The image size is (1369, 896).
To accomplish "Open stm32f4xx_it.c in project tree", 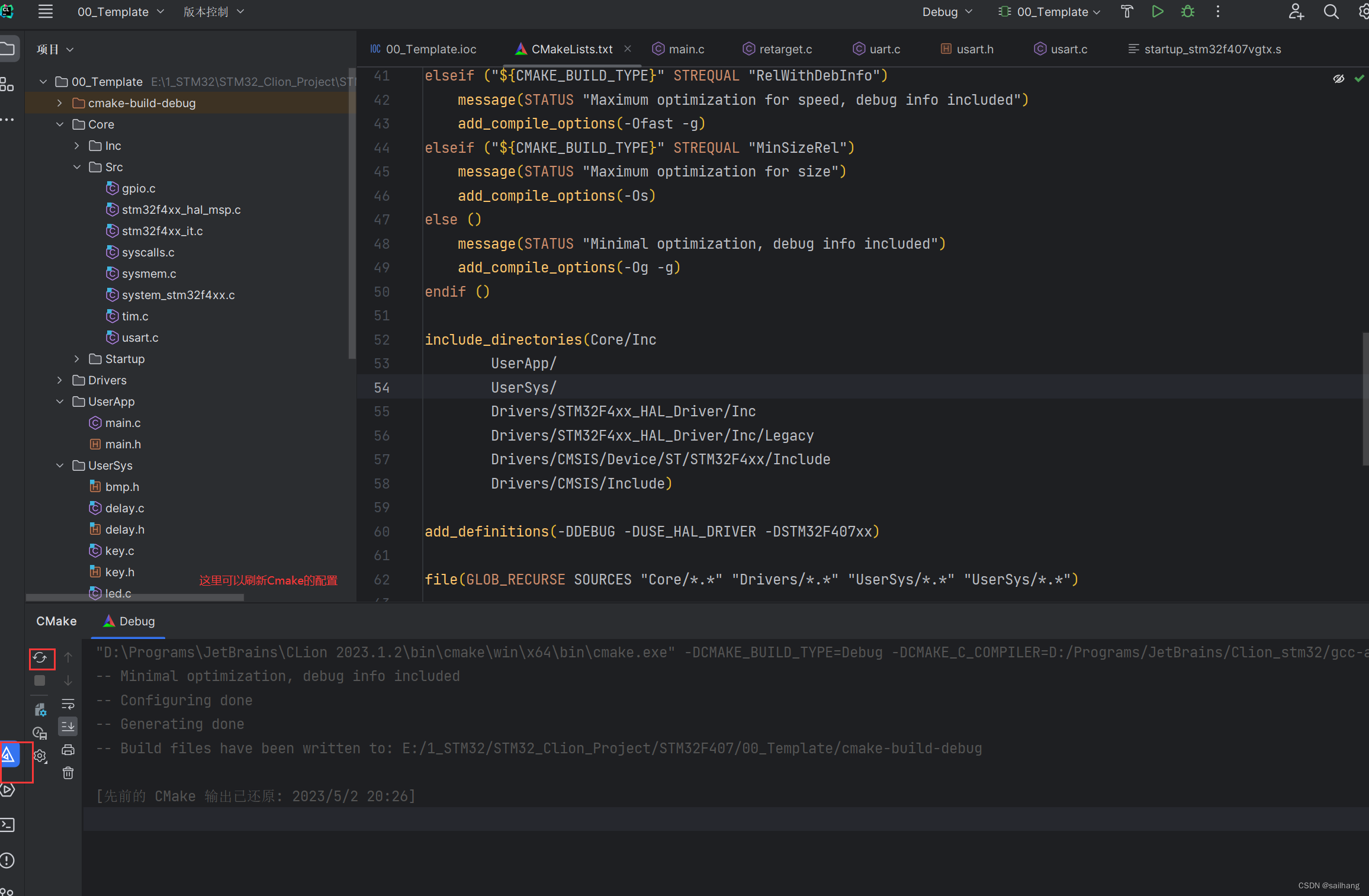I will point(162,231).
